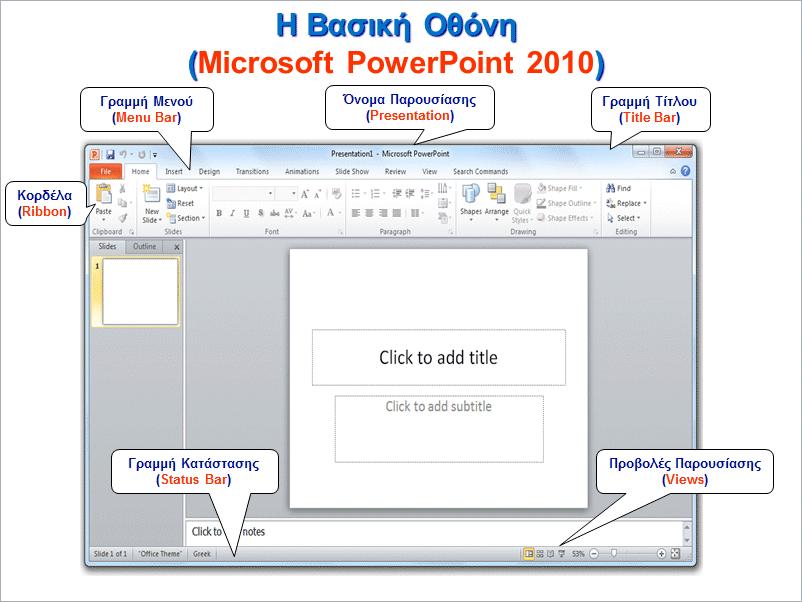Open the Change Case Aa dropdown
The image size is (802, 602).
(309, 213)
